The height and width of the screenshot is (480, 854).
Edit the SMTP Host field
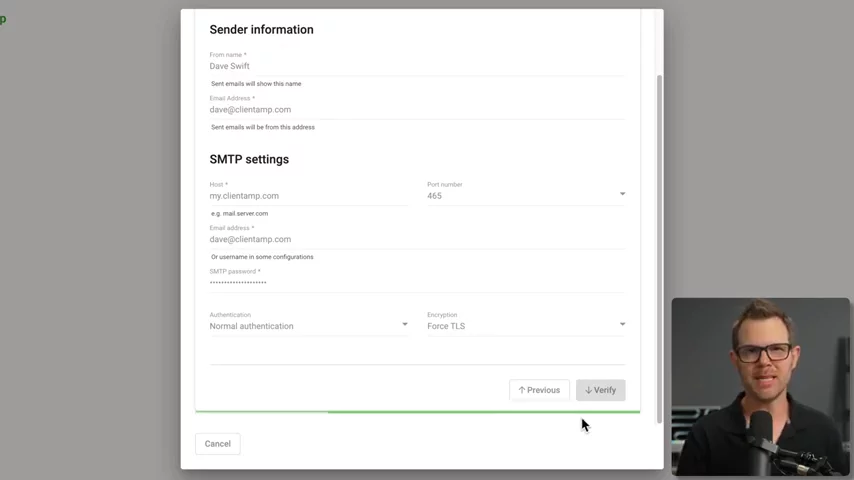307,196
